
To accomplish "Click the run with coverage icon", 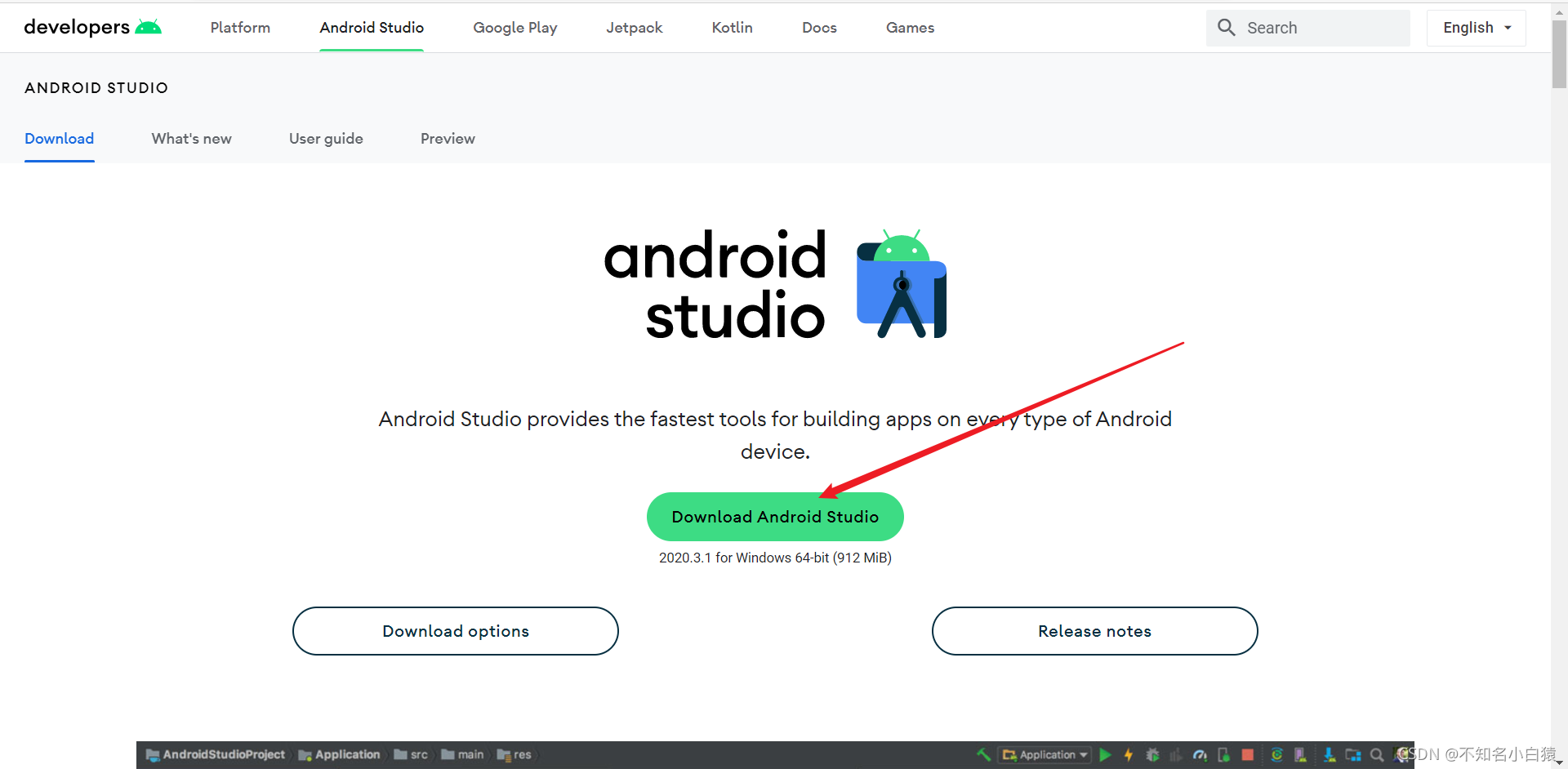I will [1176, 755].
